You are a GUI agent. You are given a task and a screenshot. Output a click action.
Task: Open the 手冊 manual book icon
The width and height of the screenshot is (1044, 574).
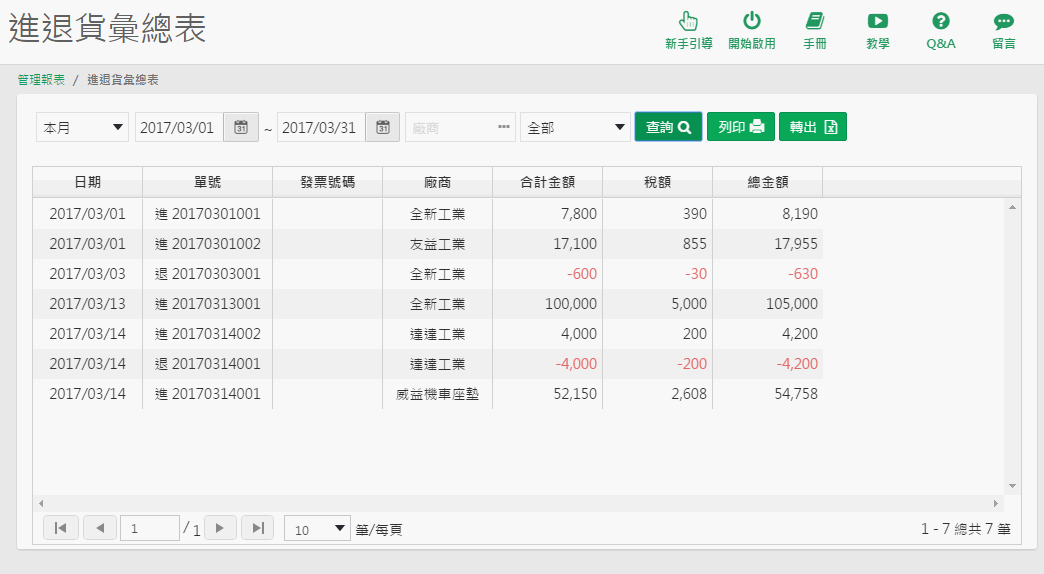click(814, 31)
